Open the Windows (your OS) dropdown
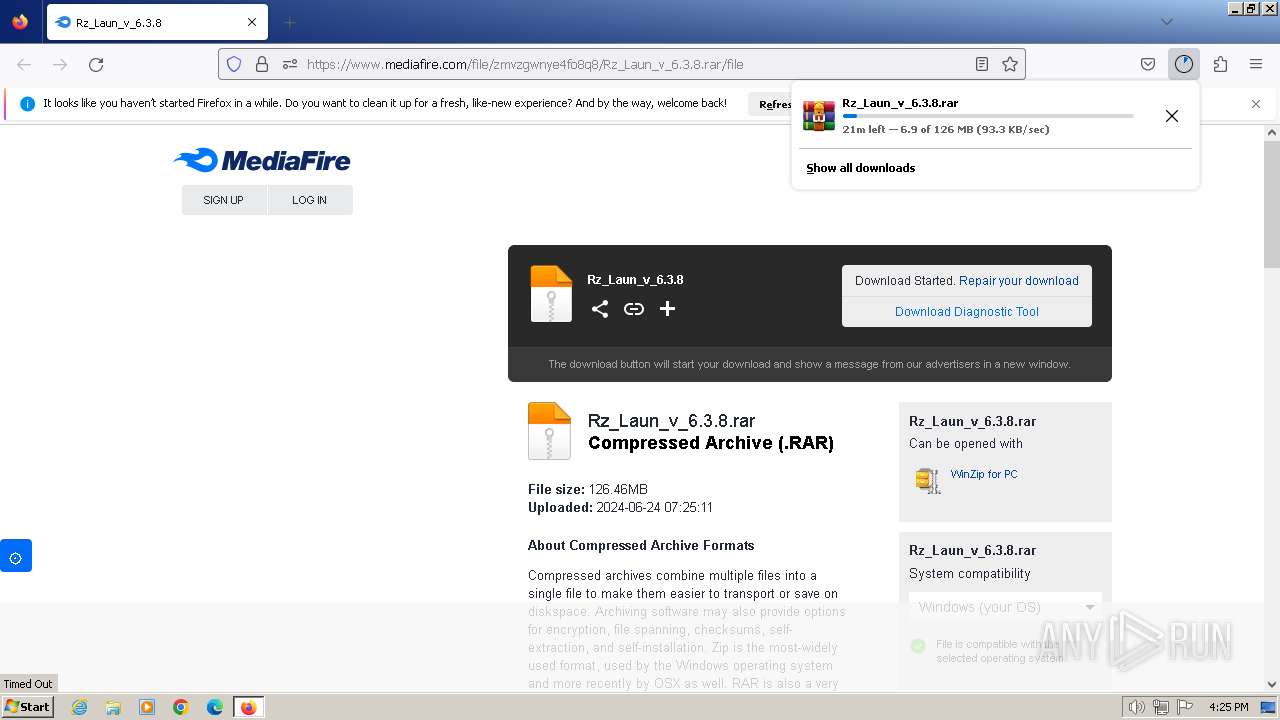This screenshot has height=720, width=1280. [1006, 607]
